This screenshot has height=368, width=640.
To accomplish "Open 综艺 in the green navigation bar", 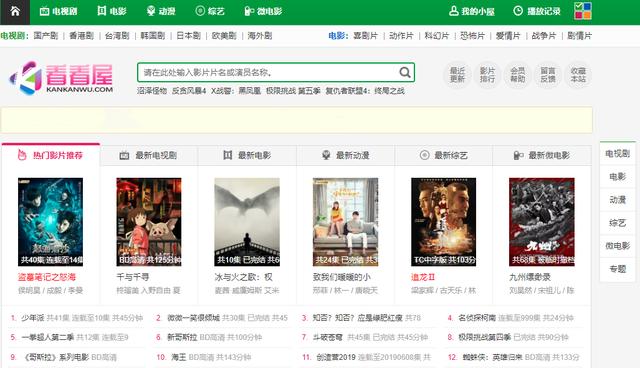I will click(210, 11).
